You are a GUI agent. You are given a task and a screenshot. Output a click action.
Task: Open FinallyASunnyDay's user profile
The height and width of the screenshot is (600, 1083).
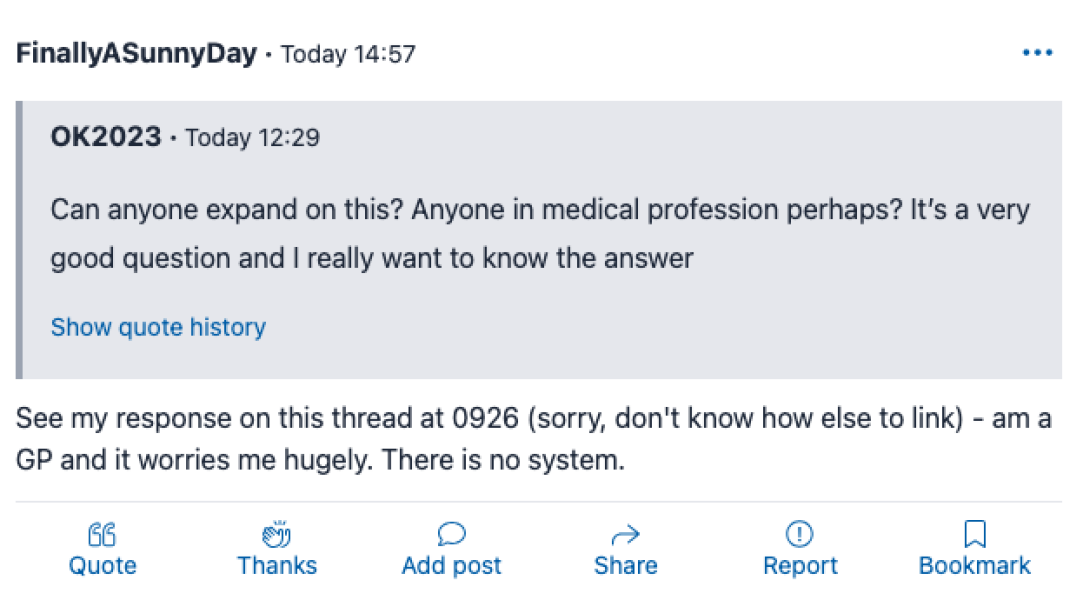136,54
